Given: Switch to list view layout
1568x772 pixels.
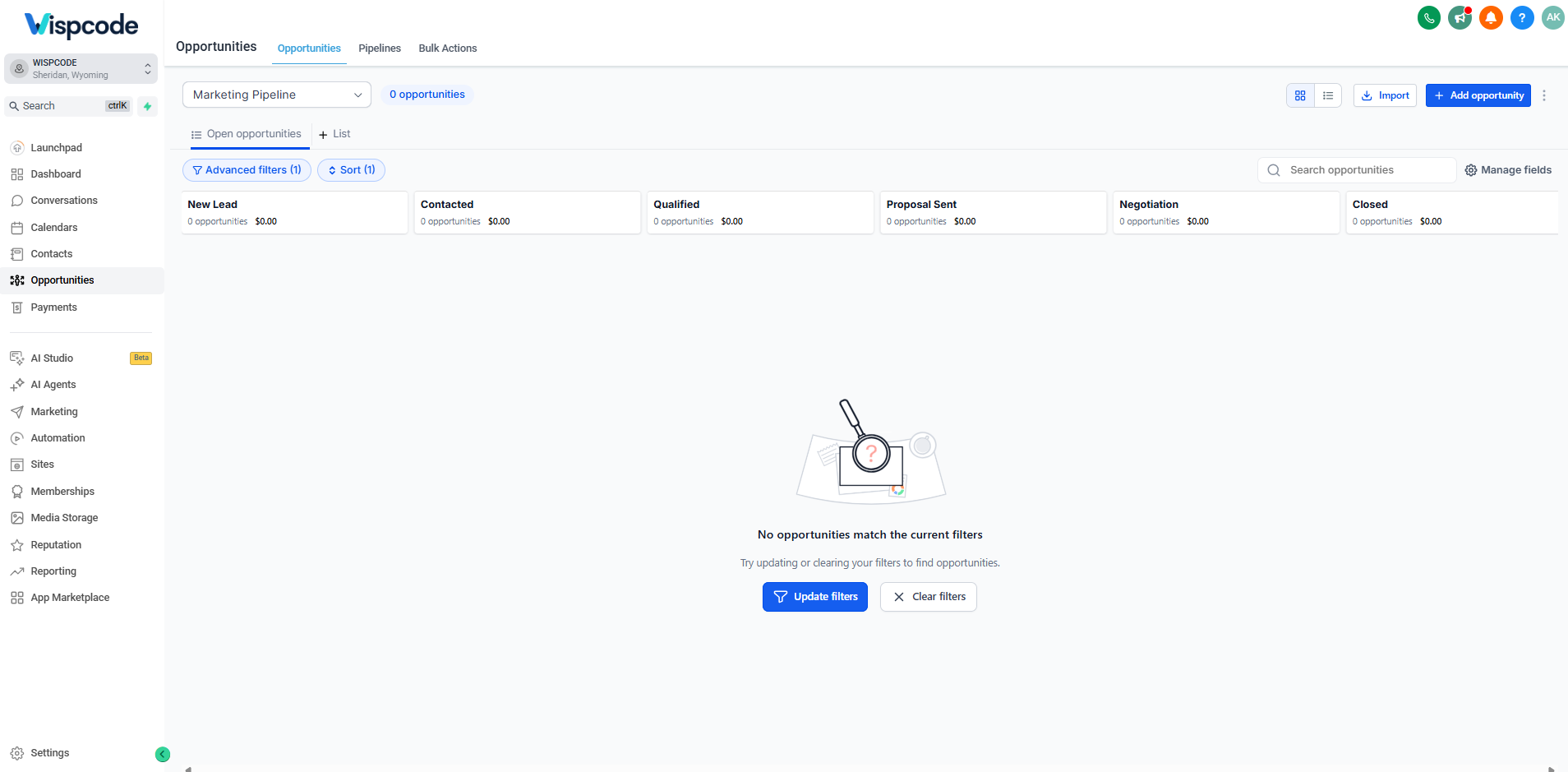Looking at the screenshot, I should (x=1328, y=95).
